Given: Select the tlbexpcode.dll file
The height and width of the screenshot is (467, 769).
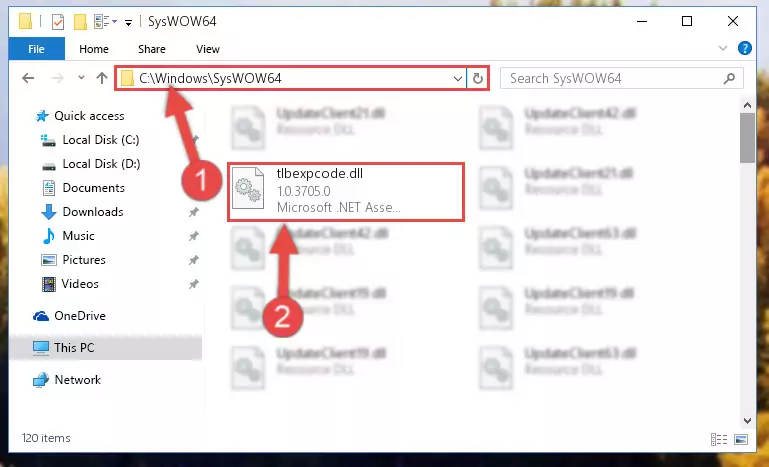Looking at the screenshot, I should click(346, 192).
